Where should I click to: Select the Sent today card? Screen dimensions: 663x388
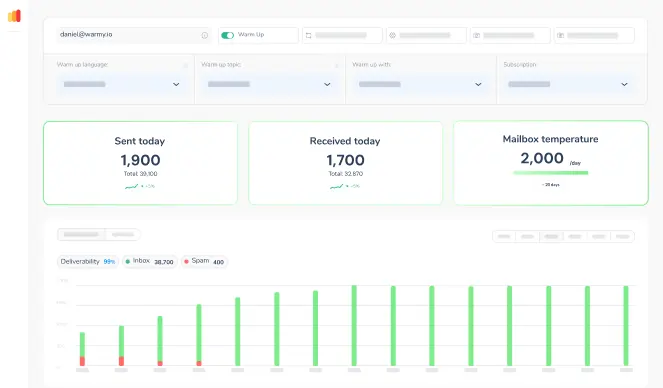[x=140, y=163]
